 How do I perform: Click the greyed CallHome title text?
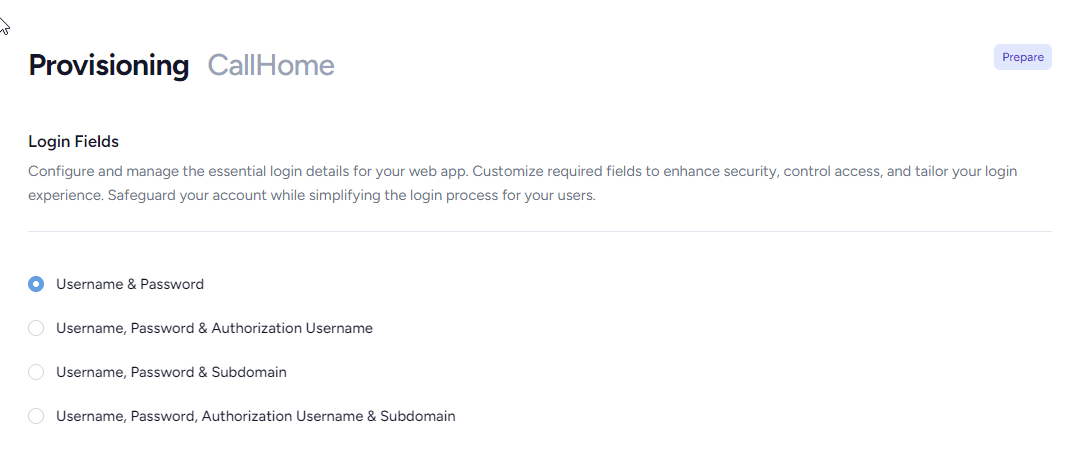pyautogui.click(x=271, y=65)
